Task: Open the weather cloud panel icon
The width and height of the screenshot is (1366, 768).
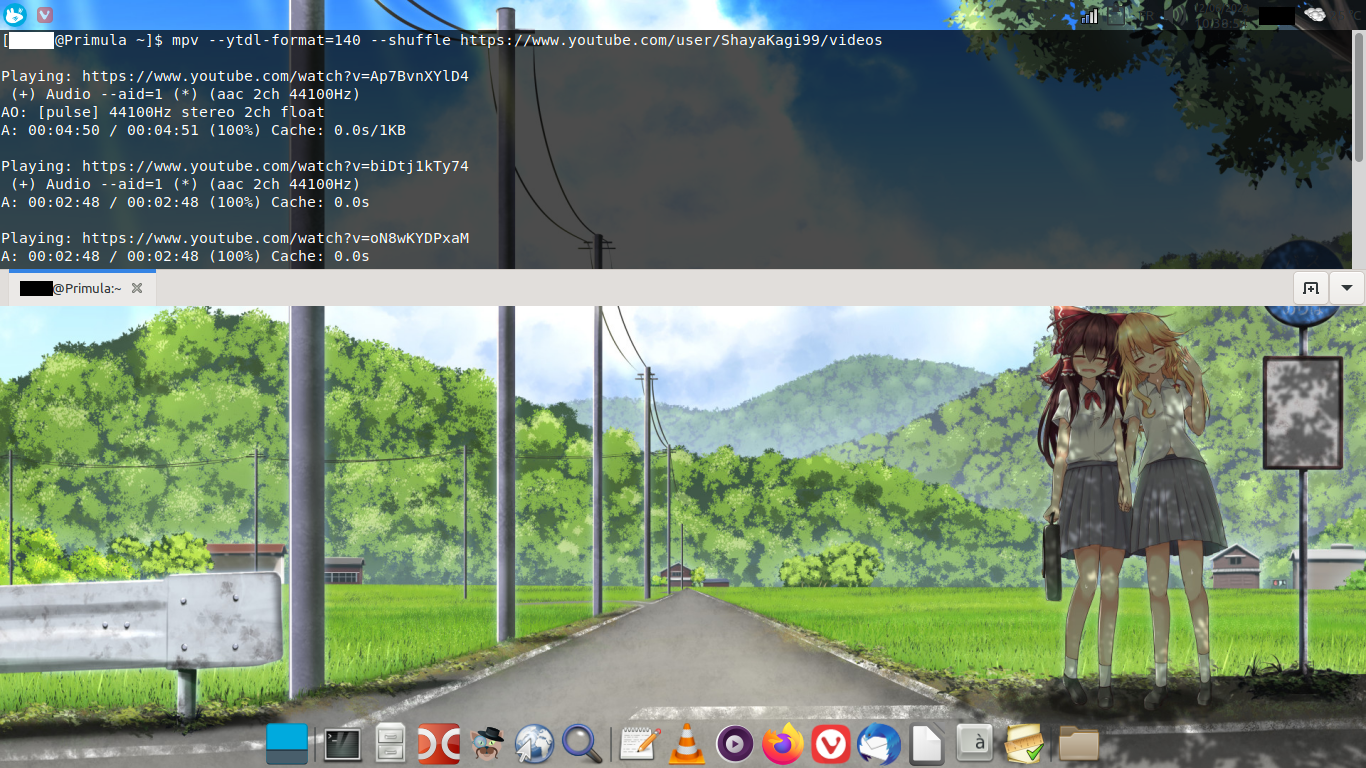Action: point(1315,15)
